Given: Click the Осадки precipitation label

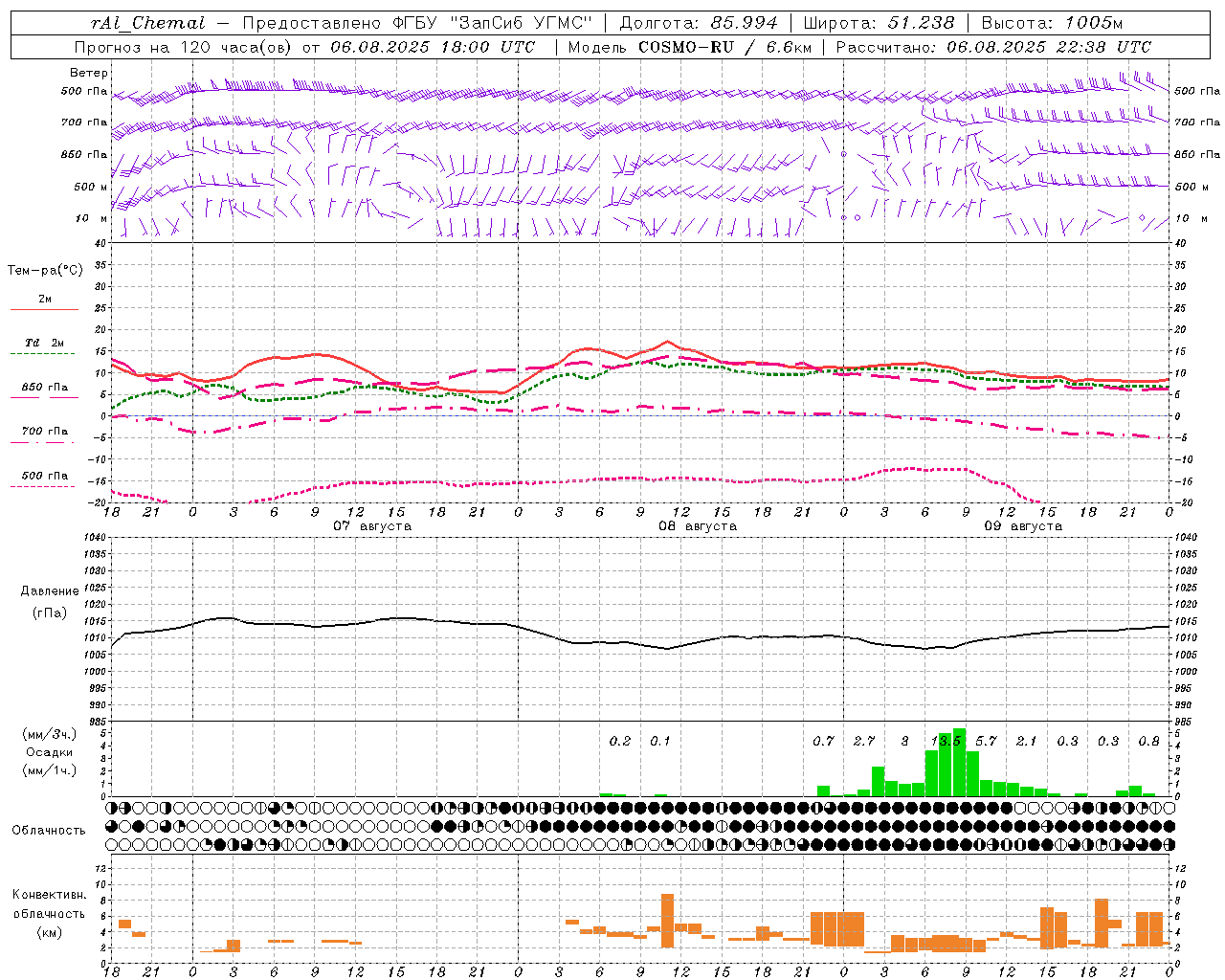Looking at the screenshot, I should 50,752.
